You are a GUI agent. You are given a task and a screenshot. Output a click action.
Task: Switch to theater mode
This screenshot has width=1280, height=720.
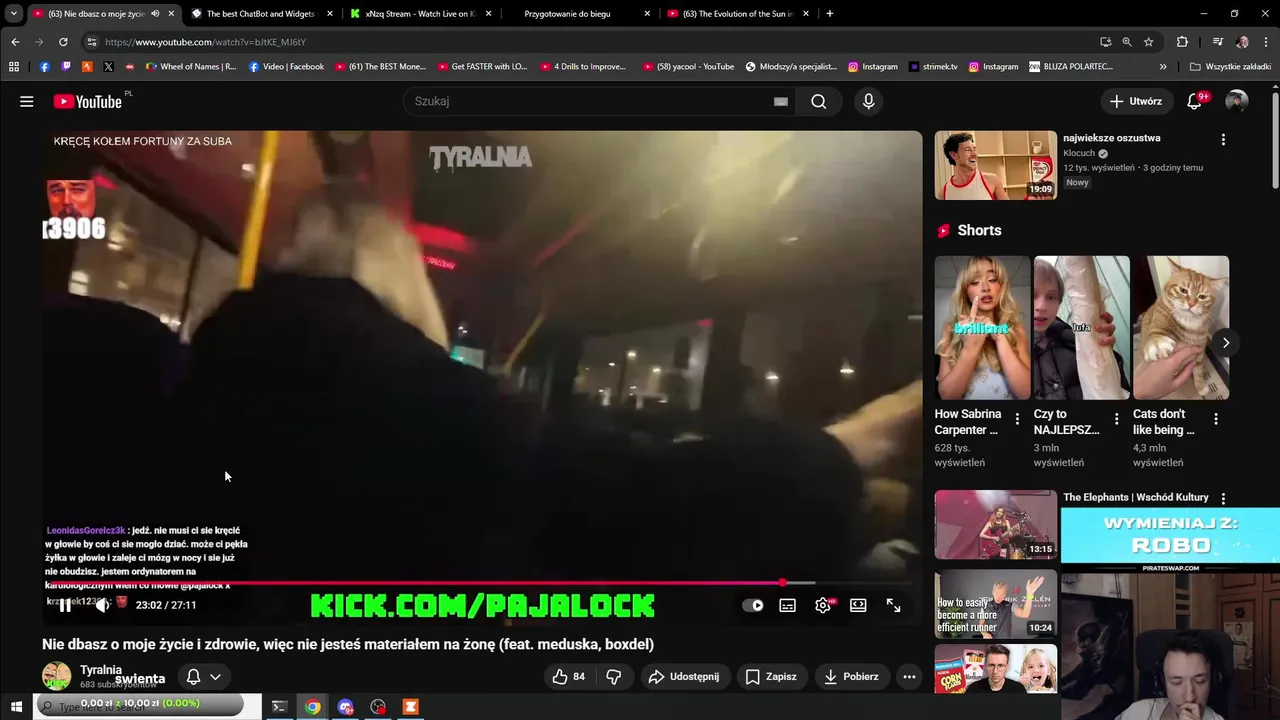point(858,605)
